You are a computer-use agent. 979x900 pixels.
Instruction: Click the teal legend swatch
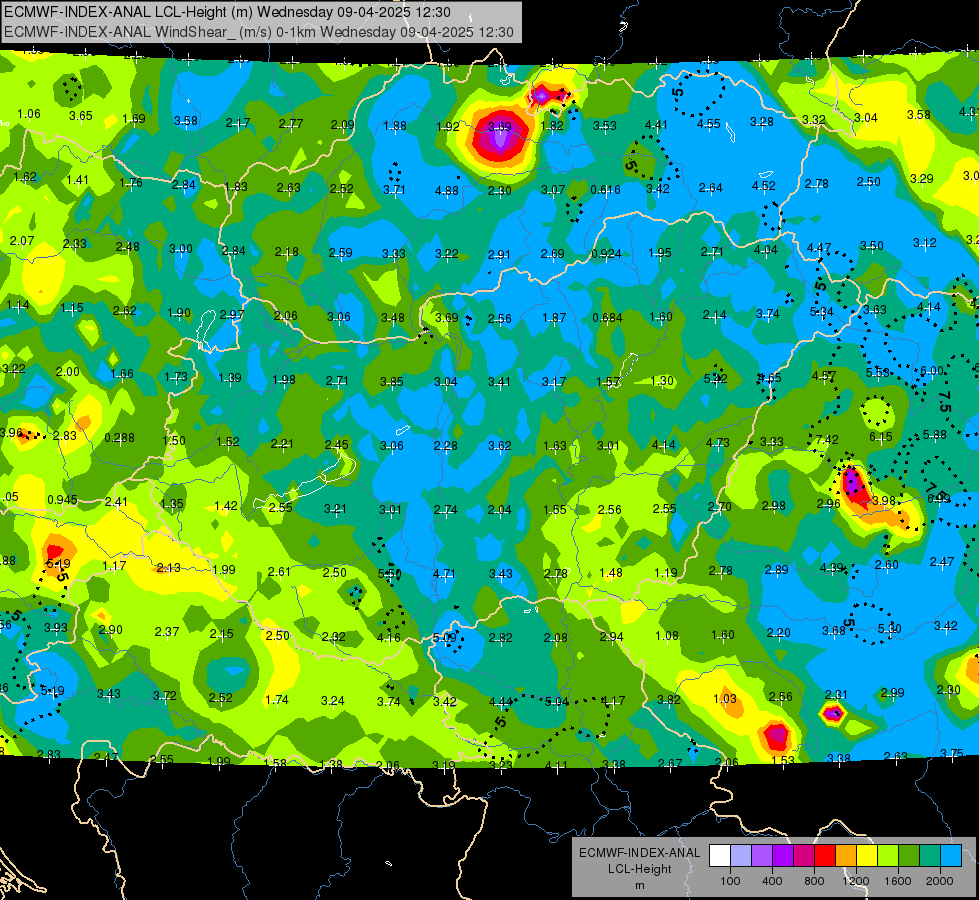pyautogui.click(x=930, y=856)
